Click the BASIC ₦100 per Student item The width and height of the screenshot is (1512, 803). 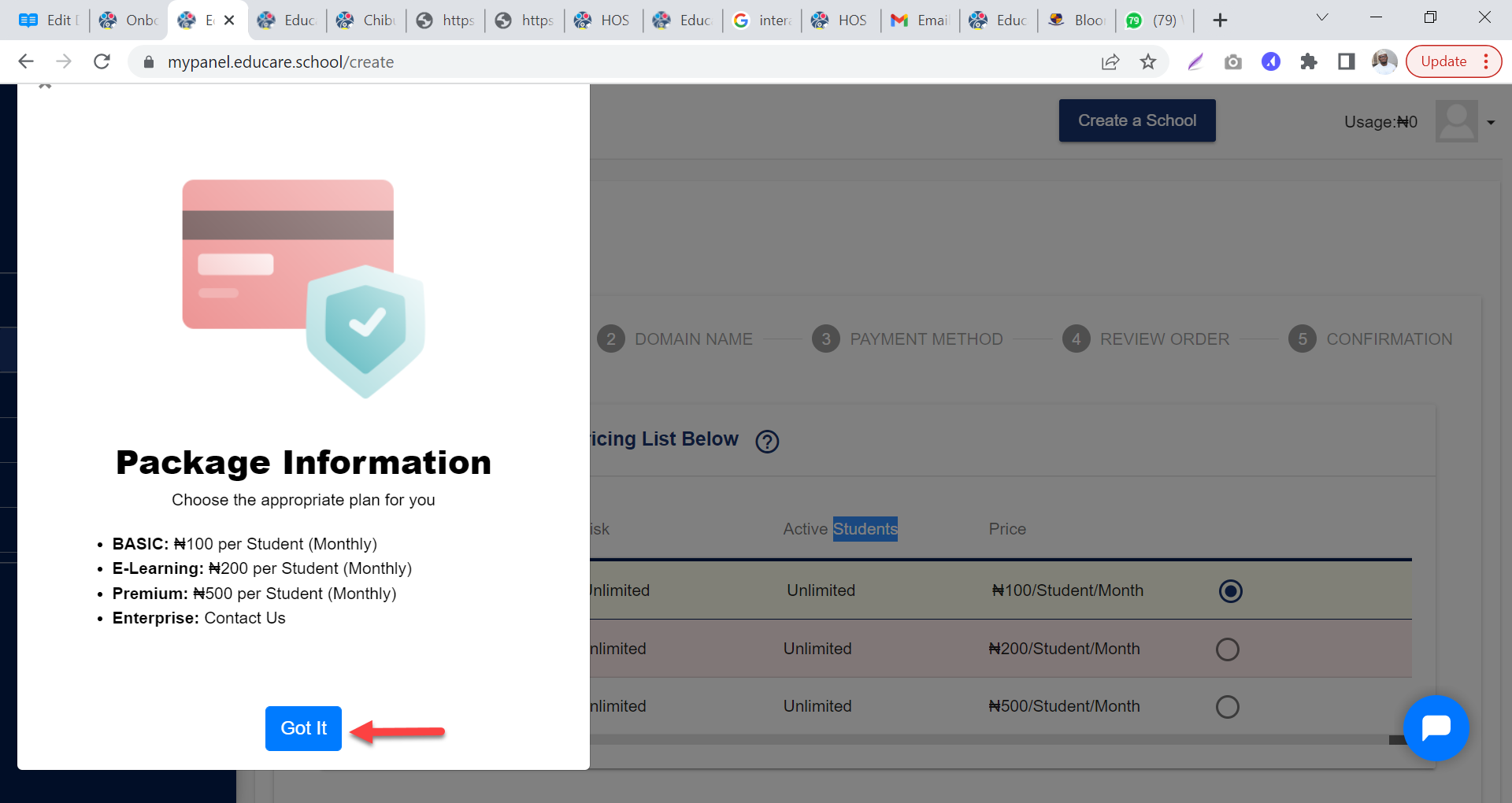(244, 544)
